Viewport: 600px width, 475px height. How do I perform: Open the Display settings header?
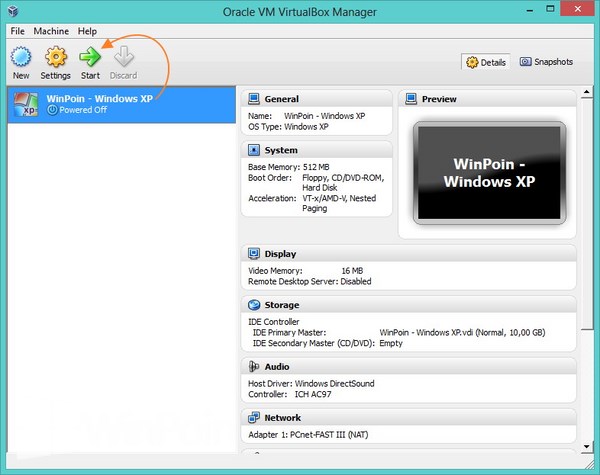pos(409,253)
